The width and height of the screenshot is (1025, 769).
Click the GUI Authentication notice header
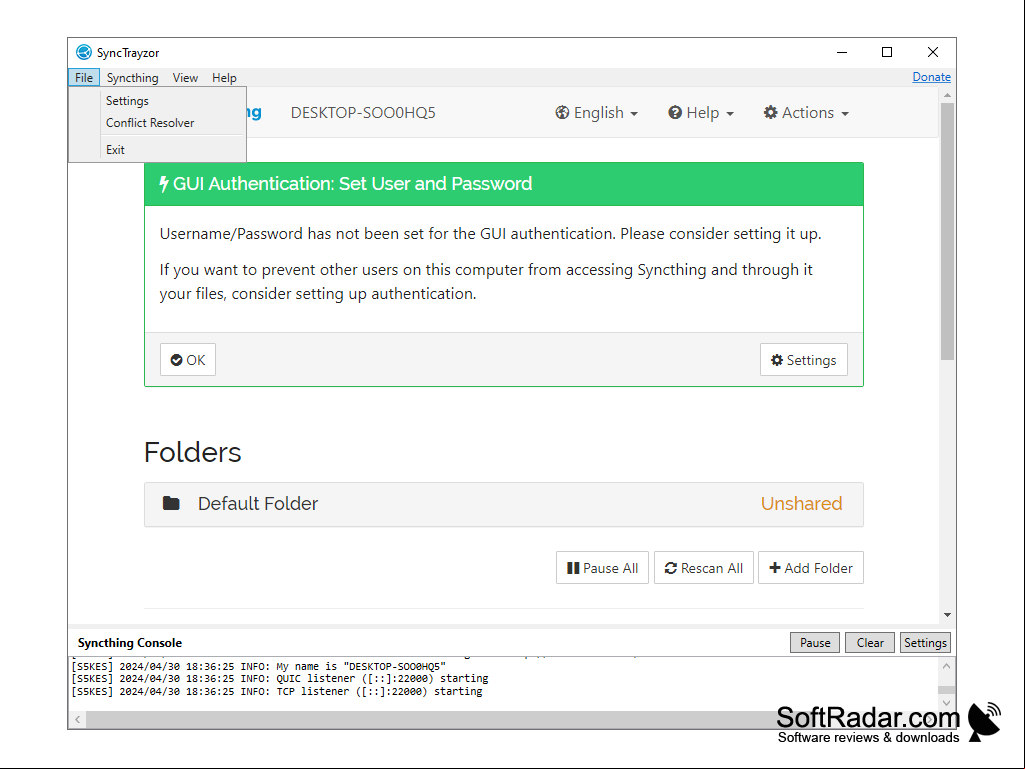(504, 184)
